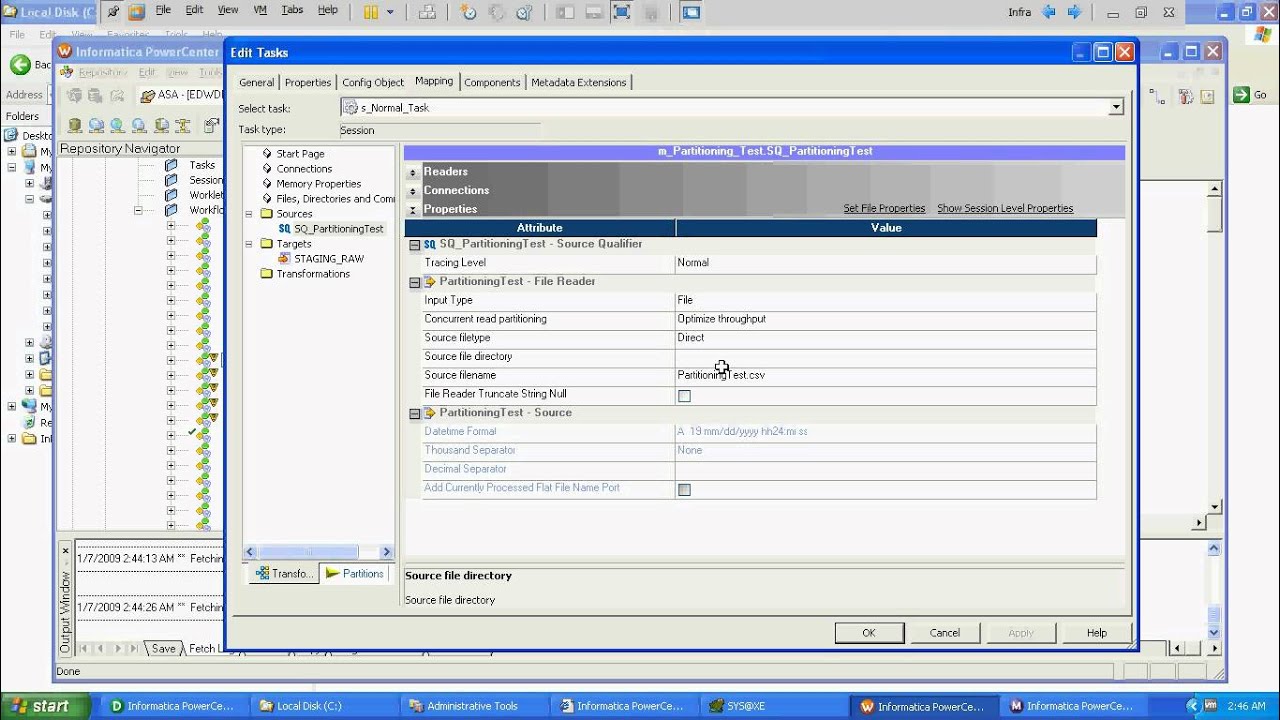Click Set File Properties link

tap(884, 208)
